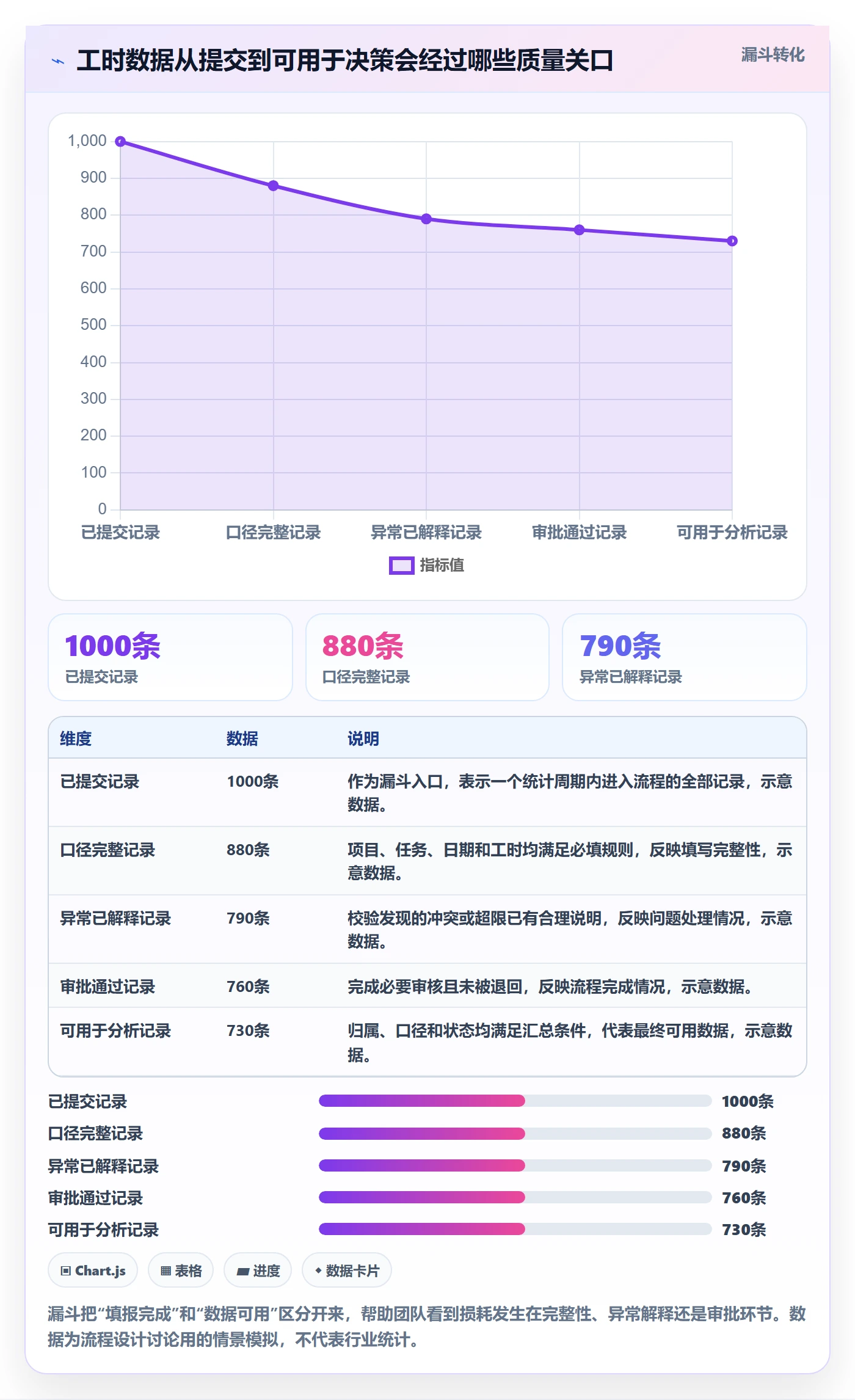Image resolution: width=855 pixels, height=1400 pixels.
Task: Click the main title about 工时数据
Action: 345,61
